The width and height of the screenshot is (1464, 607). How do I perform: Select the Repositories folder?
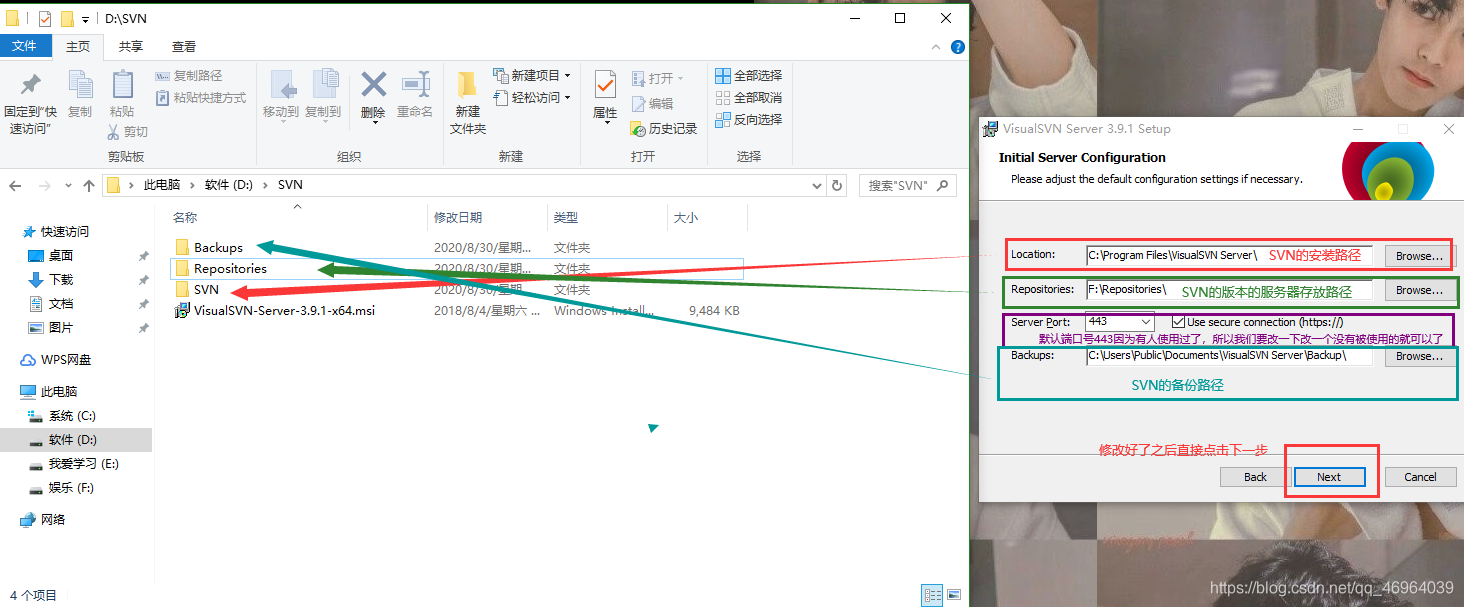230,268
